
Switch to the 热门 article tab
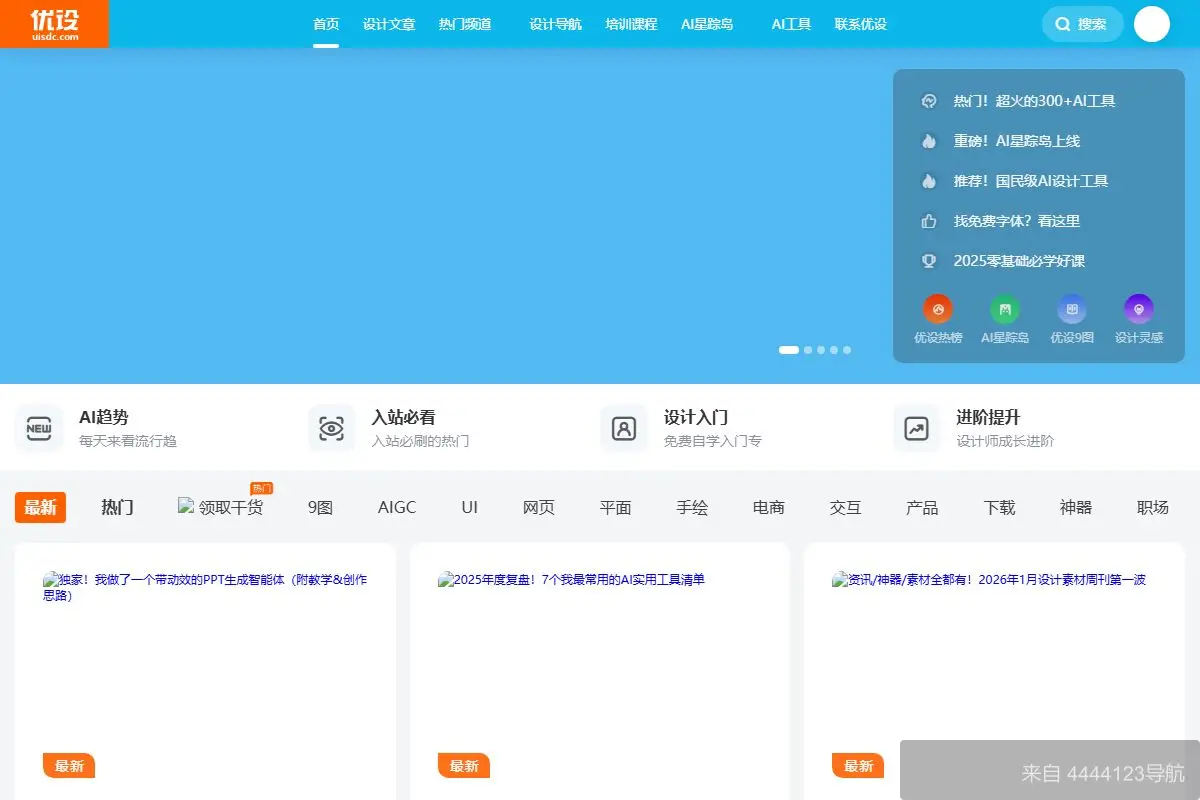[x=117, y=507]
